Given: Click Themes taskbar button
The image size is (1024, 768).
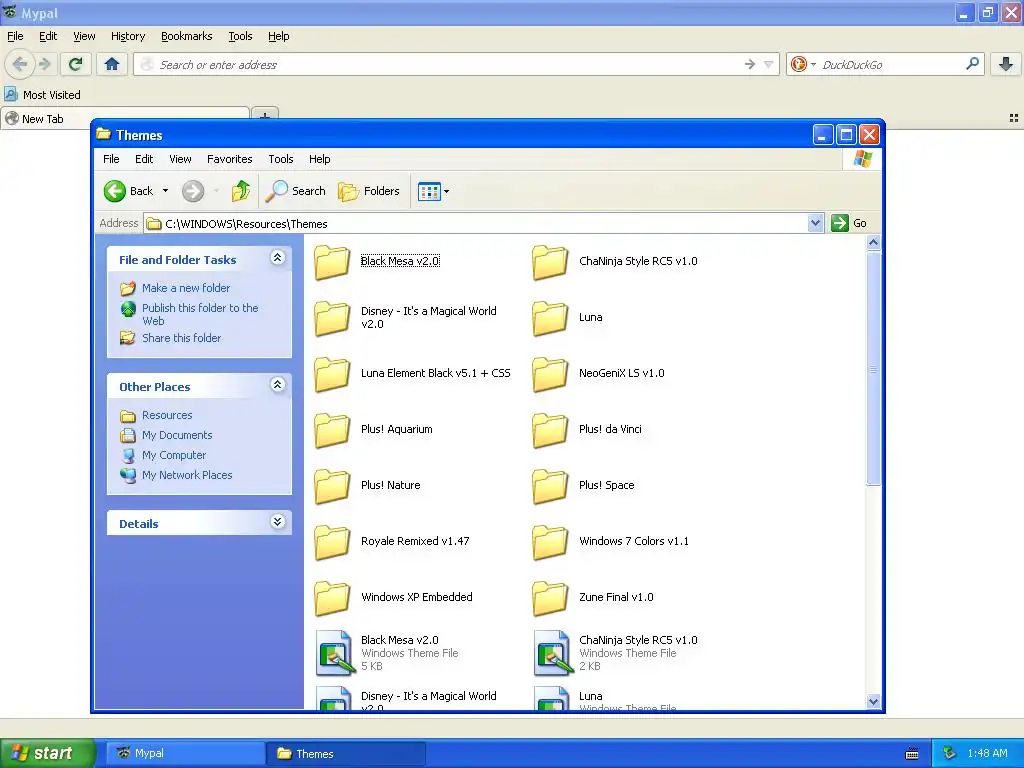Looking at the screenshot, I should pos(346,753).
